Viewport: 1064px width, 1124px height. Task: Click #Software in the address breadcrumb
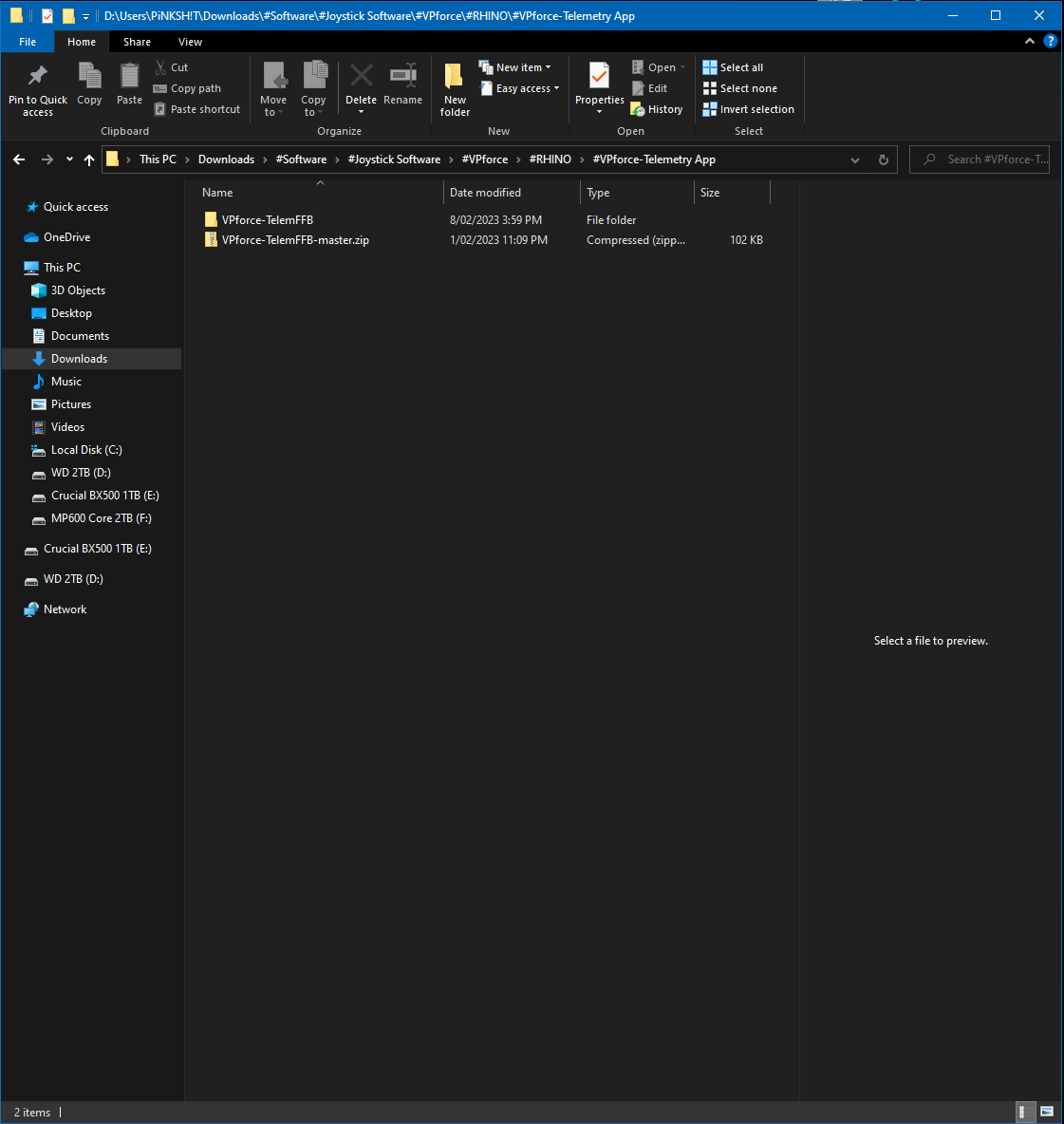pyautogui.click(x=301, y=159)
